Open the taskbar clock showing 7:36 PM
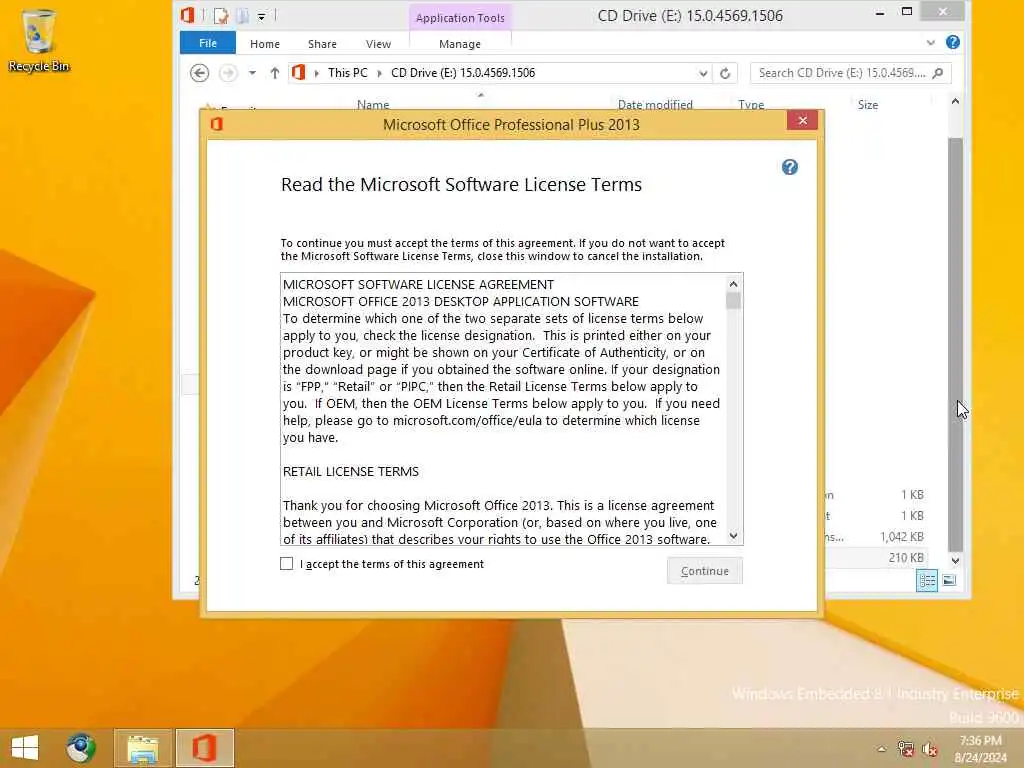The image size is (1024, 768). 980,748
